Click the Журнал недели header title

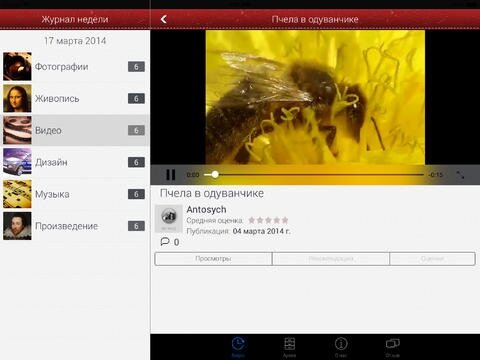click(75, 19)
